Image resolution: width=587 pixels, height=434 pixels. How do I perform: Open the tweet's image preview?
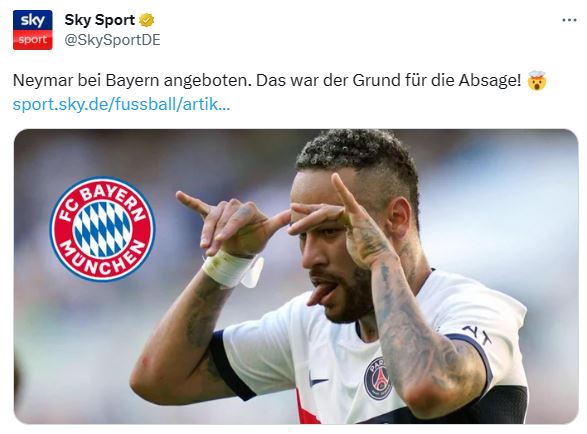(x=296, y=276)
